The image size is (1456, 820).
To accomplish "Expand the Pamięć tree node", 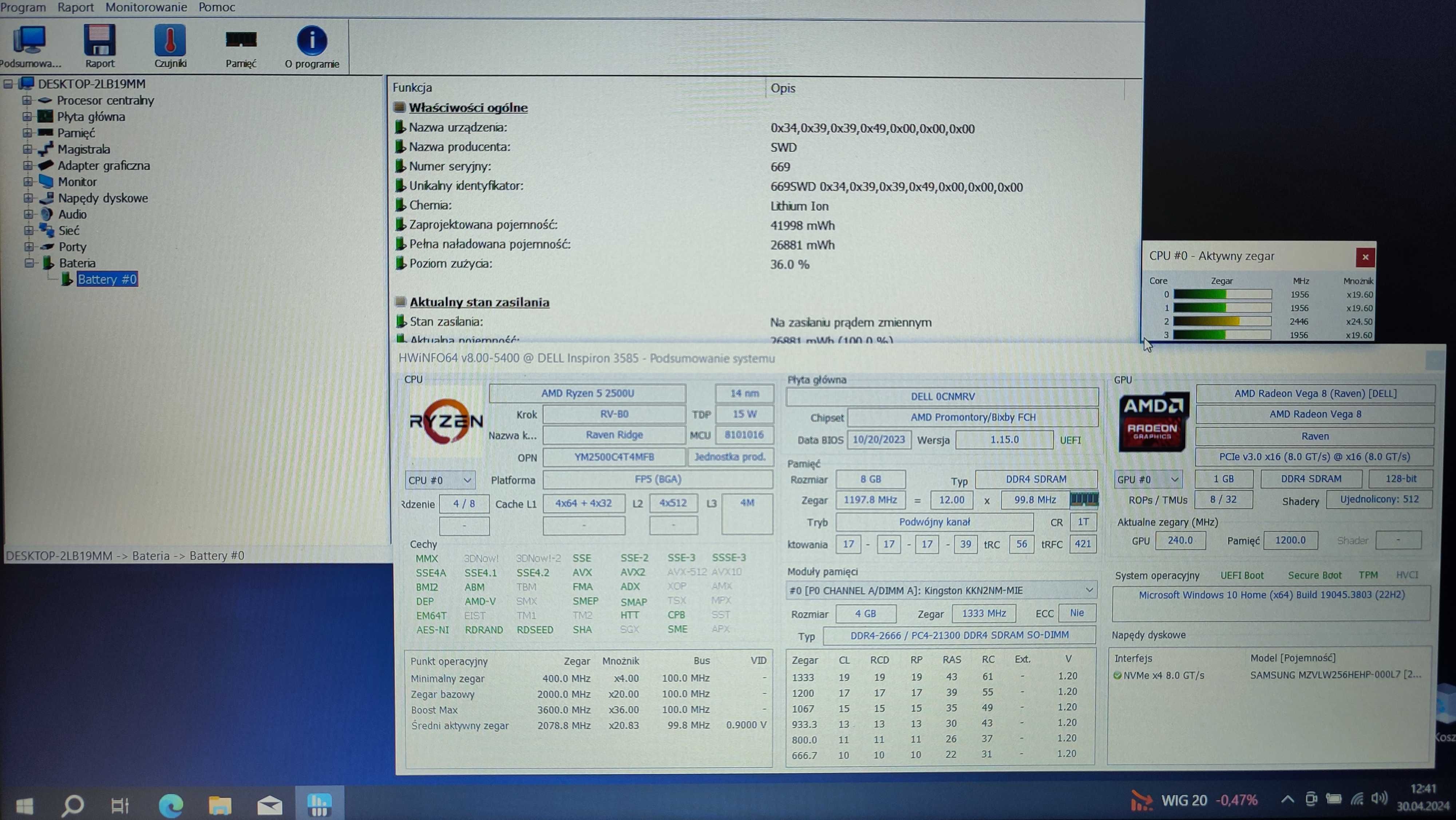I will tap(27, 133).
